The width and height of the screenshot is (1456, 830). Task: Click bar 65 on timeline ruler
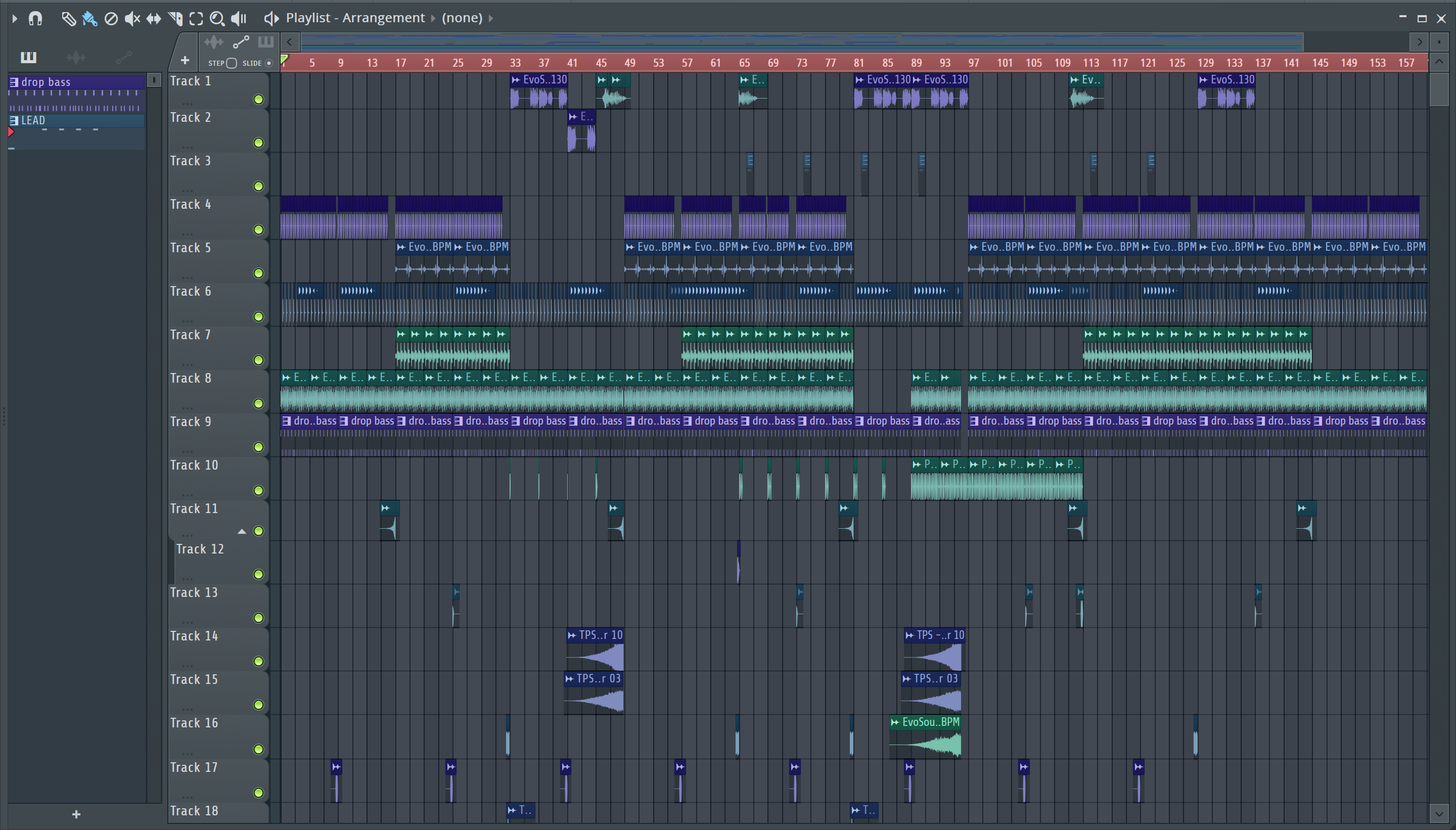tap(745, 63)
